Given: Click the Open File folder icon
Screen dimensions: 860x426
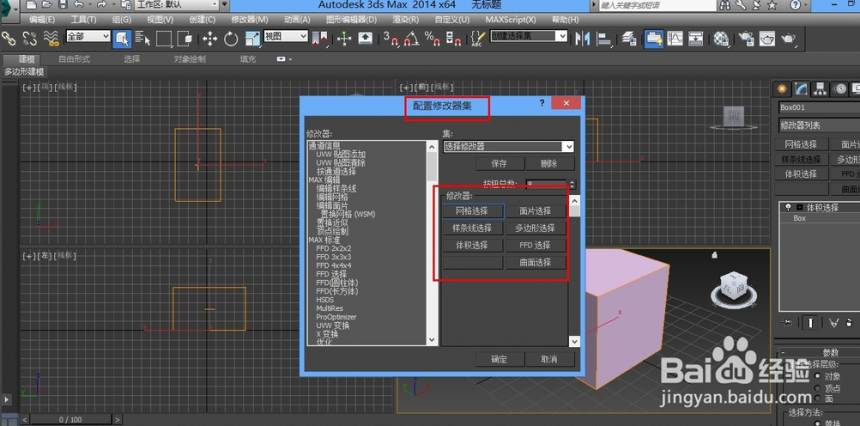Looking at the screenshot, I should pos(47,5).
